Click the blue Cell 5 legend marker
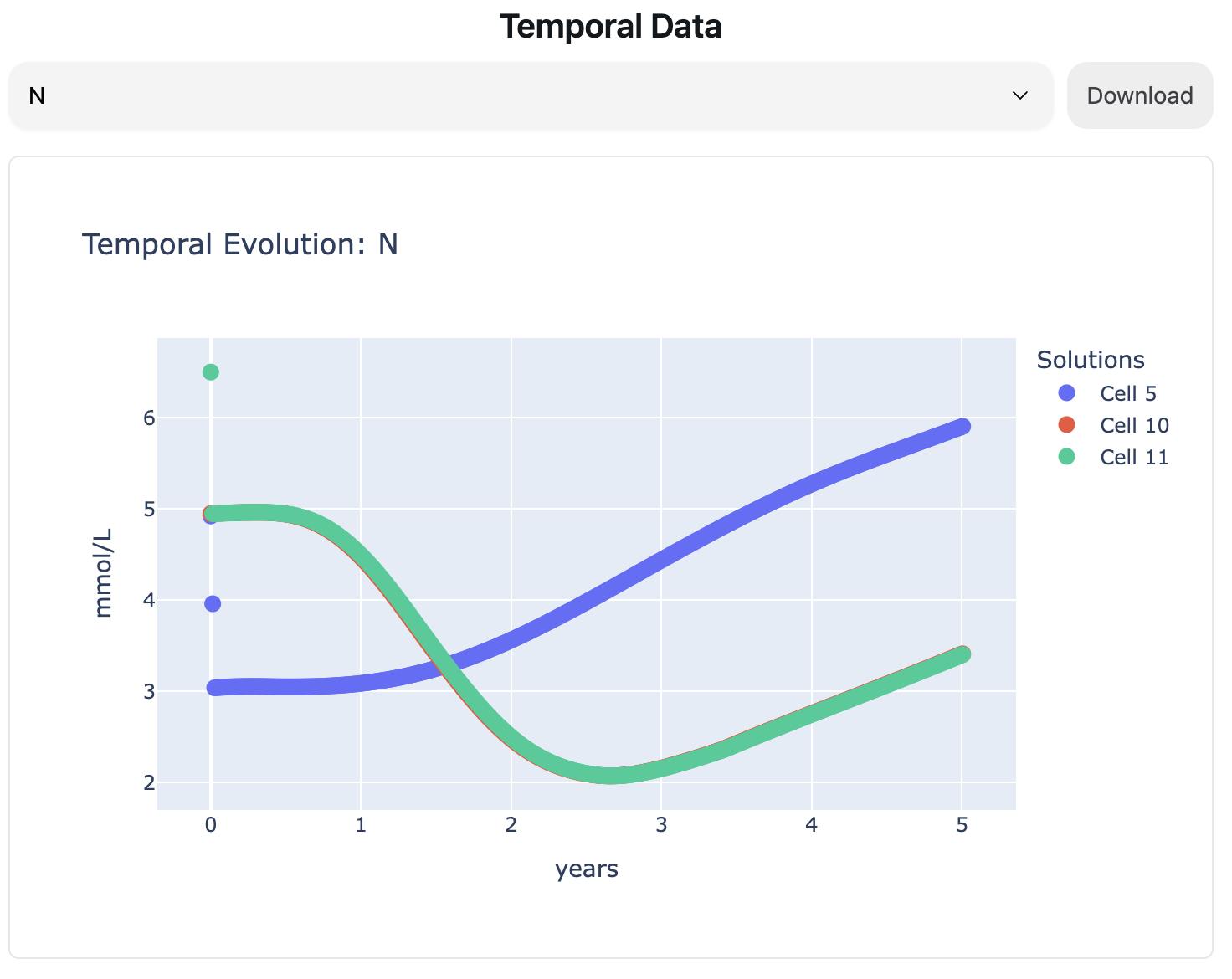1232x979 pixels. [x=1066, y=393]
